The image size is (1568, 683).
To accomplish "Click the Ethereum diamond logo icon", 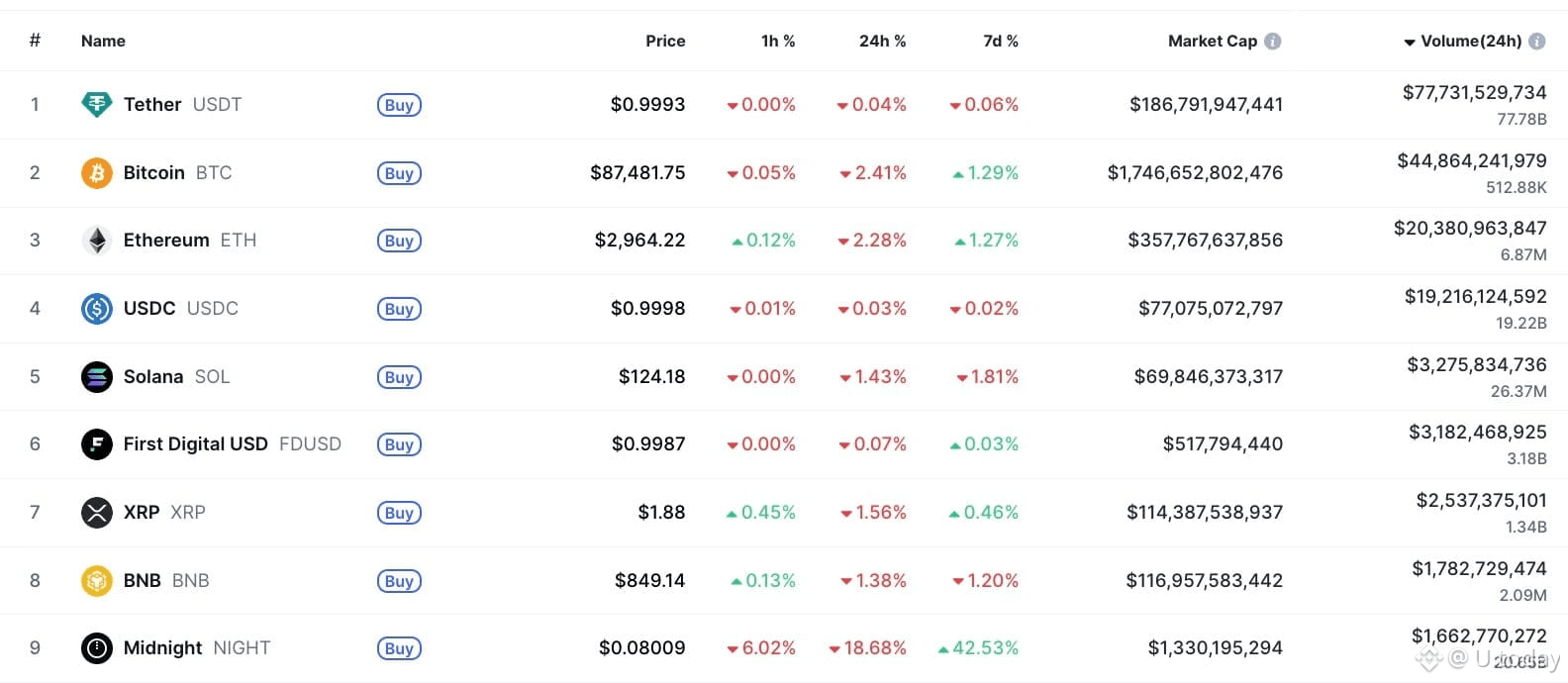I will pos(96,241).
